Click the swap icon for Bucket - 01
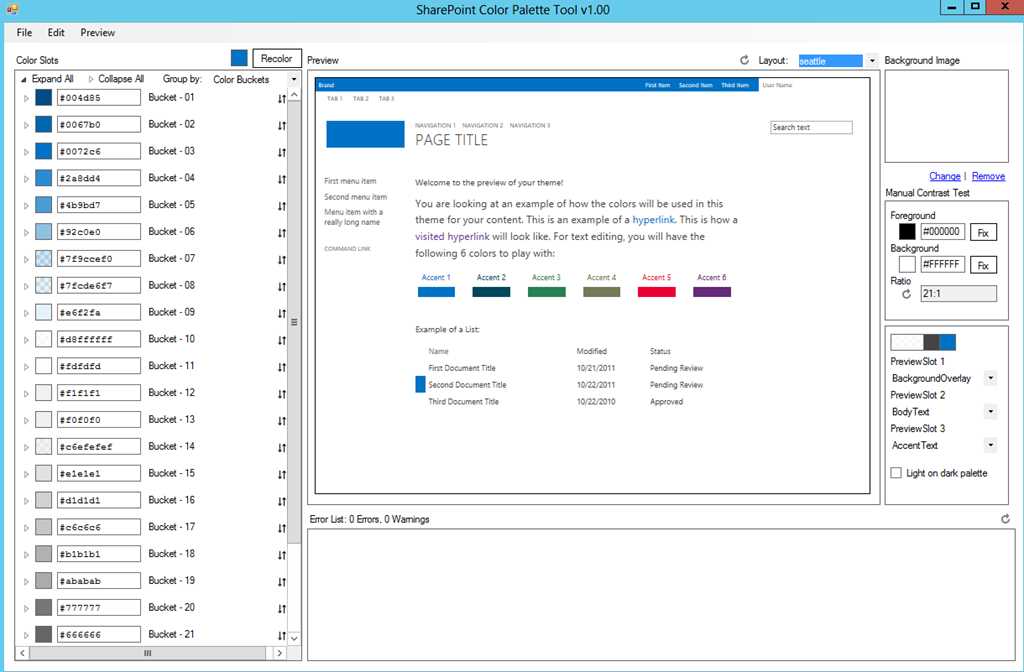This screenshot has height=672, width=1024. [281, 99]
